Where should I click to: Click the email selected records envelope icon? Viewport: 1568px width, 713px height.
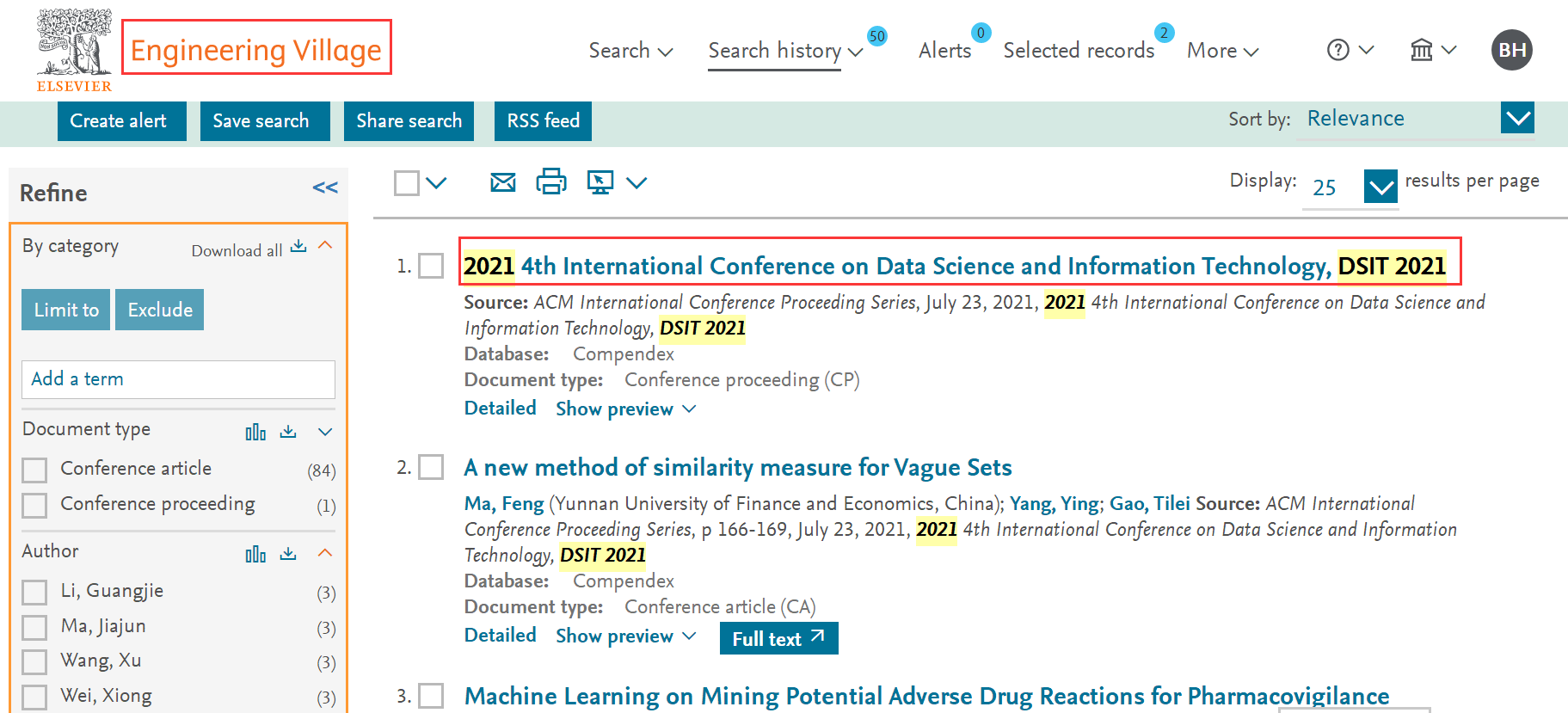(502, 182)
